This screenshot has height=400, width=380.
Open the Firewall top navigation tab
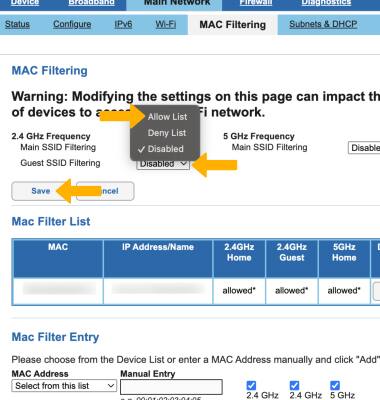tap(256, 3)
